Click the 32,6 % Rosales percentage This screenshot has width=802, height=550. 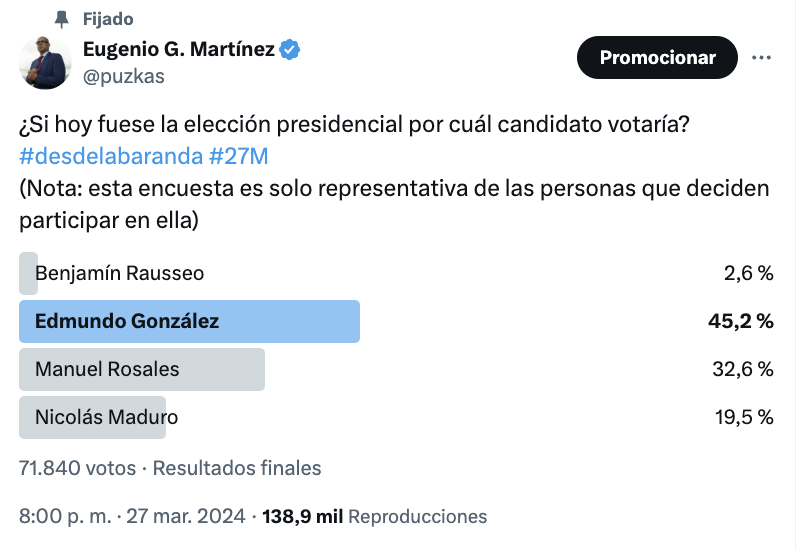(743, 369)
